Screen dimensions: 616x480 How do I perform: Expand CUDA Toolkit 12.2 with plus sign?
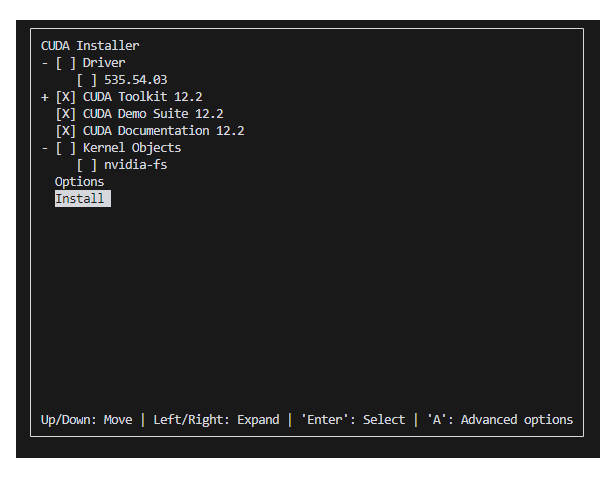click(45, 97)
